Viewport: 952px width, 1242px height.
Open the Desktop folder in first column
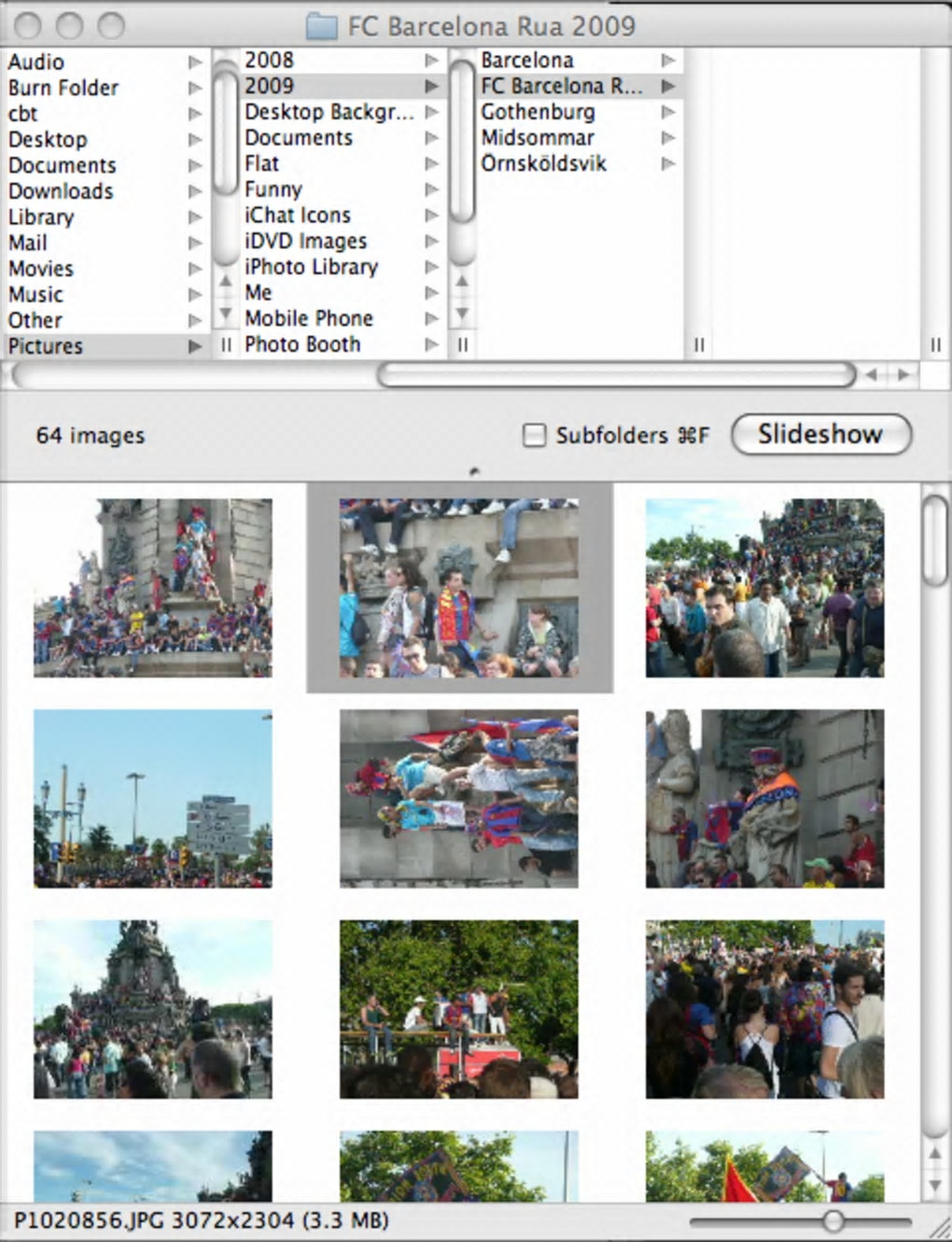(x=48, y=140)
